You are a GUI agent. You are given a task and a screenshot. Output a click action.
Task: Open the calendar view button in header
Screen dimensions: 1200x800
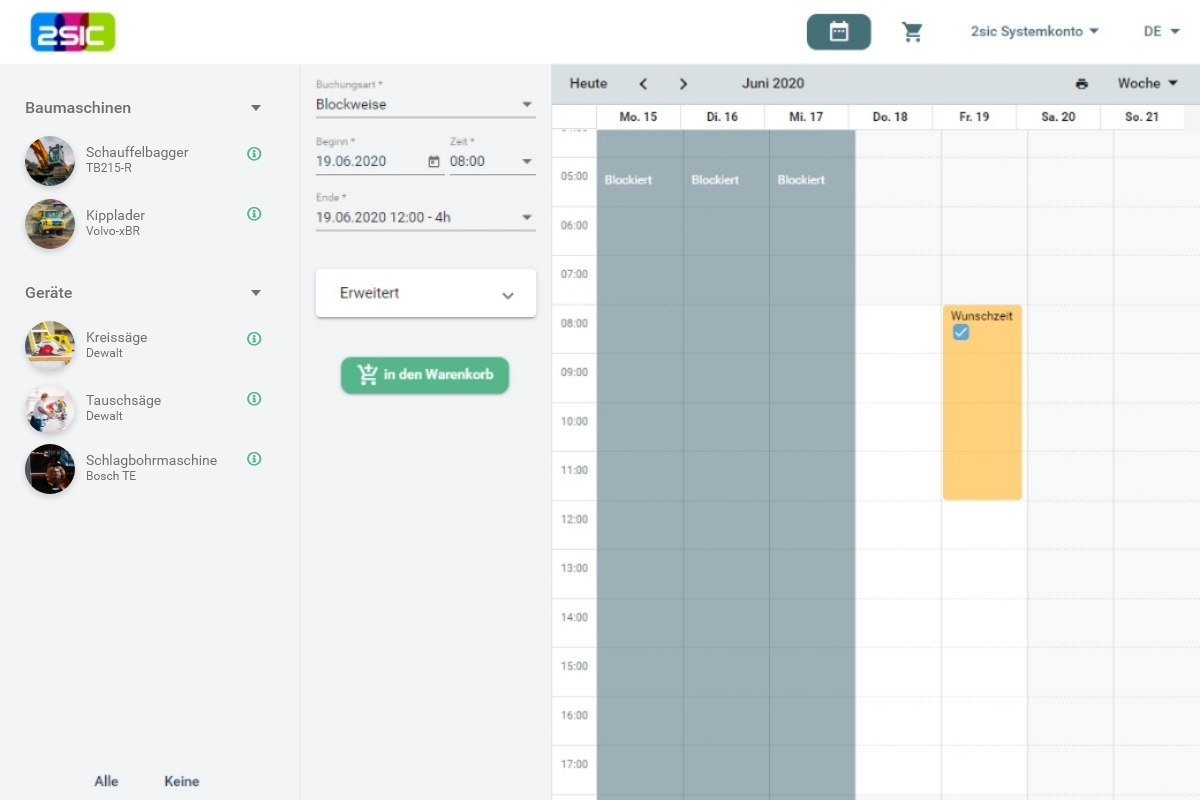tap(838, 32)
